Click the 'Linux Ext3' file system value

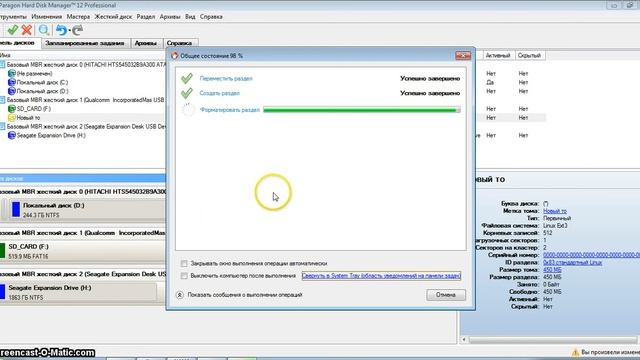pos(555,226)
